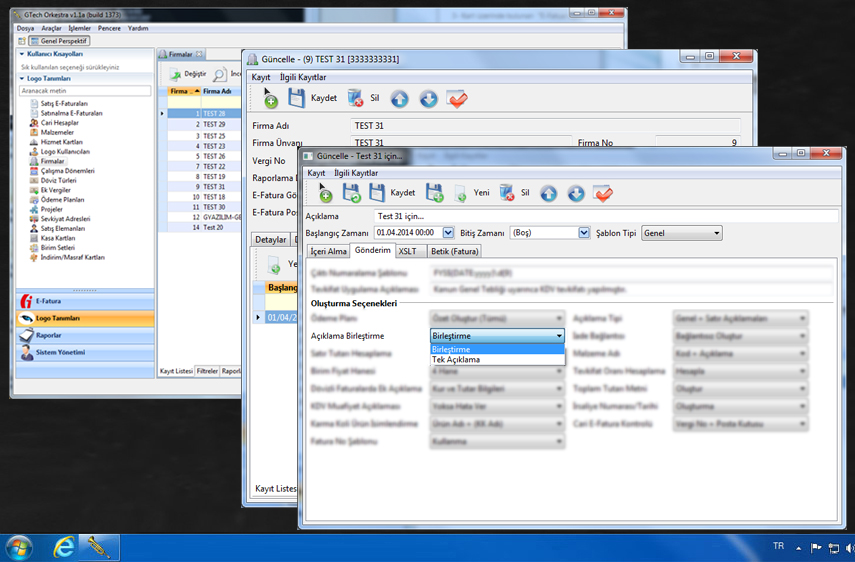Viewport: 855px width, 562px height.
Task: Open Sistem Yönetimi sidebar section
Action: point(85,353)
